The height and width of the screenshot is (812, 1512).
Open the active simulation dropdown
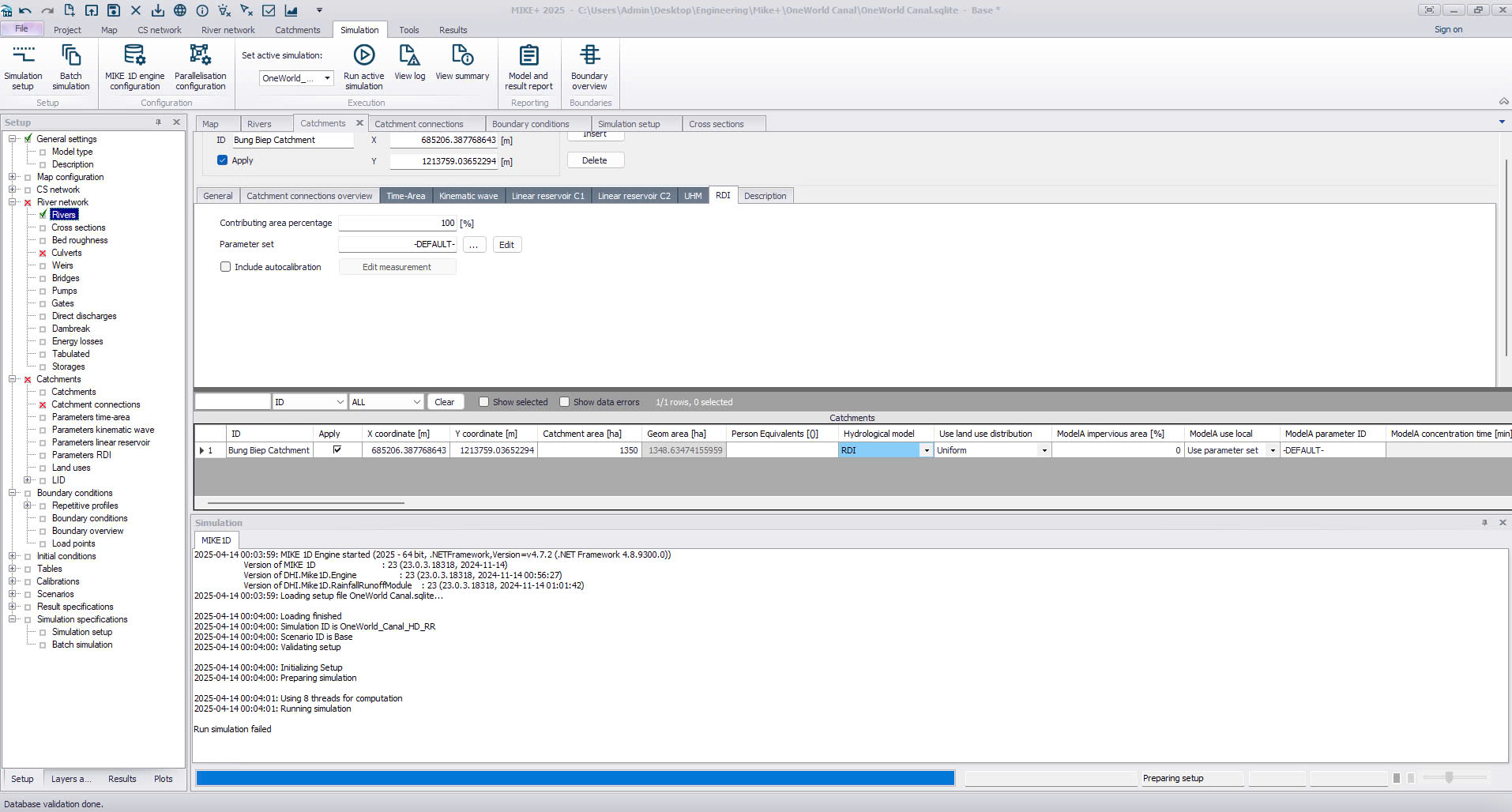(327, 78)
